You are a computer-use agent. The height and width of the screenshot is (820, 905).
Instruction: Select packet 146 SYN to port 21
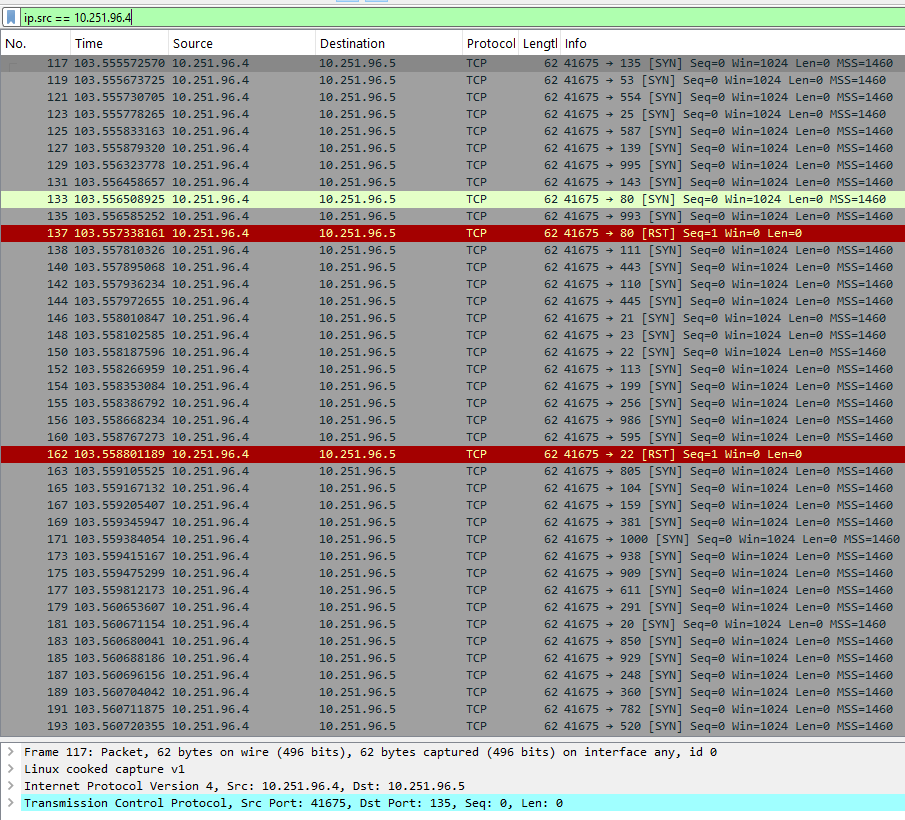coord(452,319)
